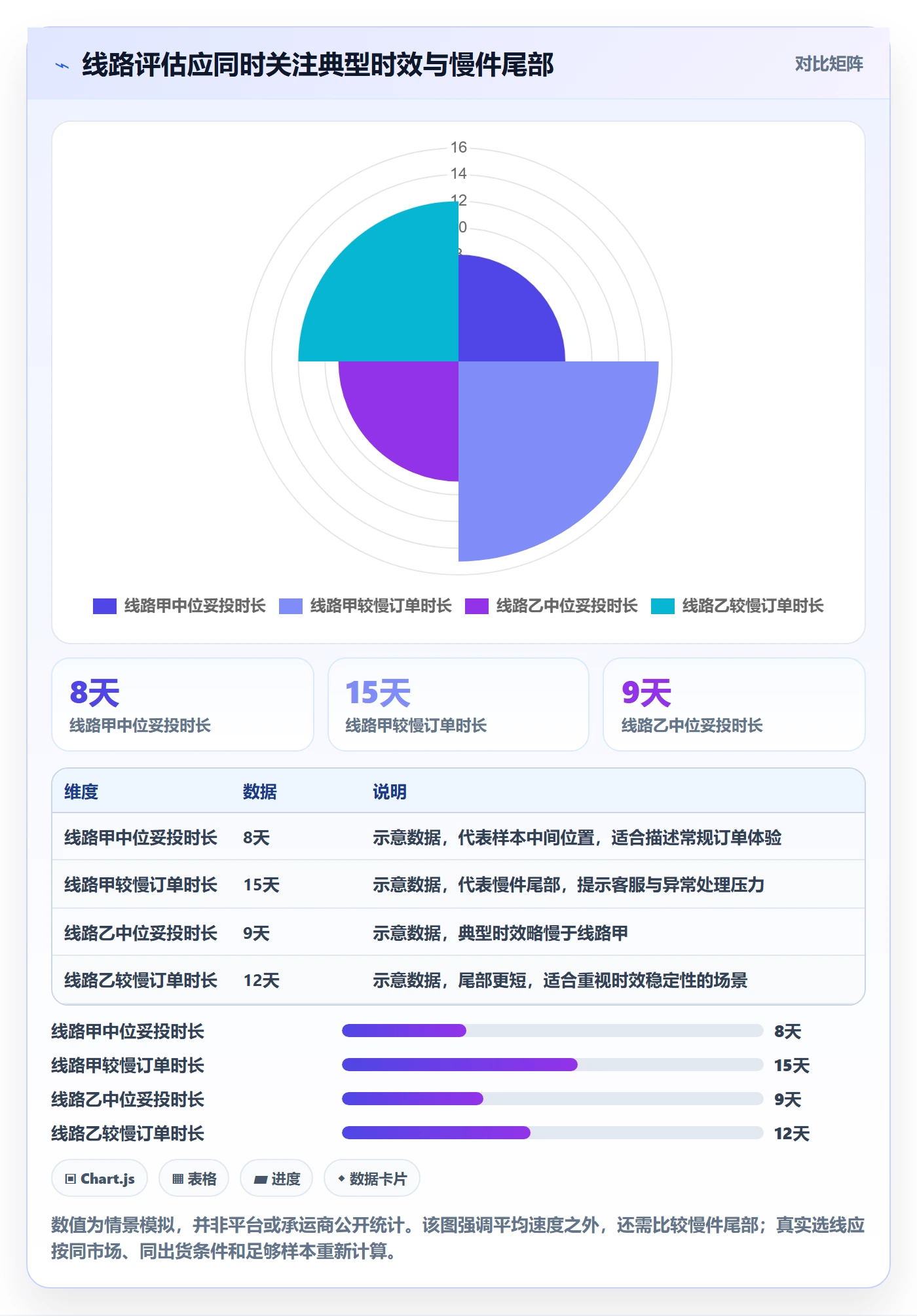Screen dimensions: 917x1316
Task: Click the 9天 progress bar
Action: point(552,1099)
